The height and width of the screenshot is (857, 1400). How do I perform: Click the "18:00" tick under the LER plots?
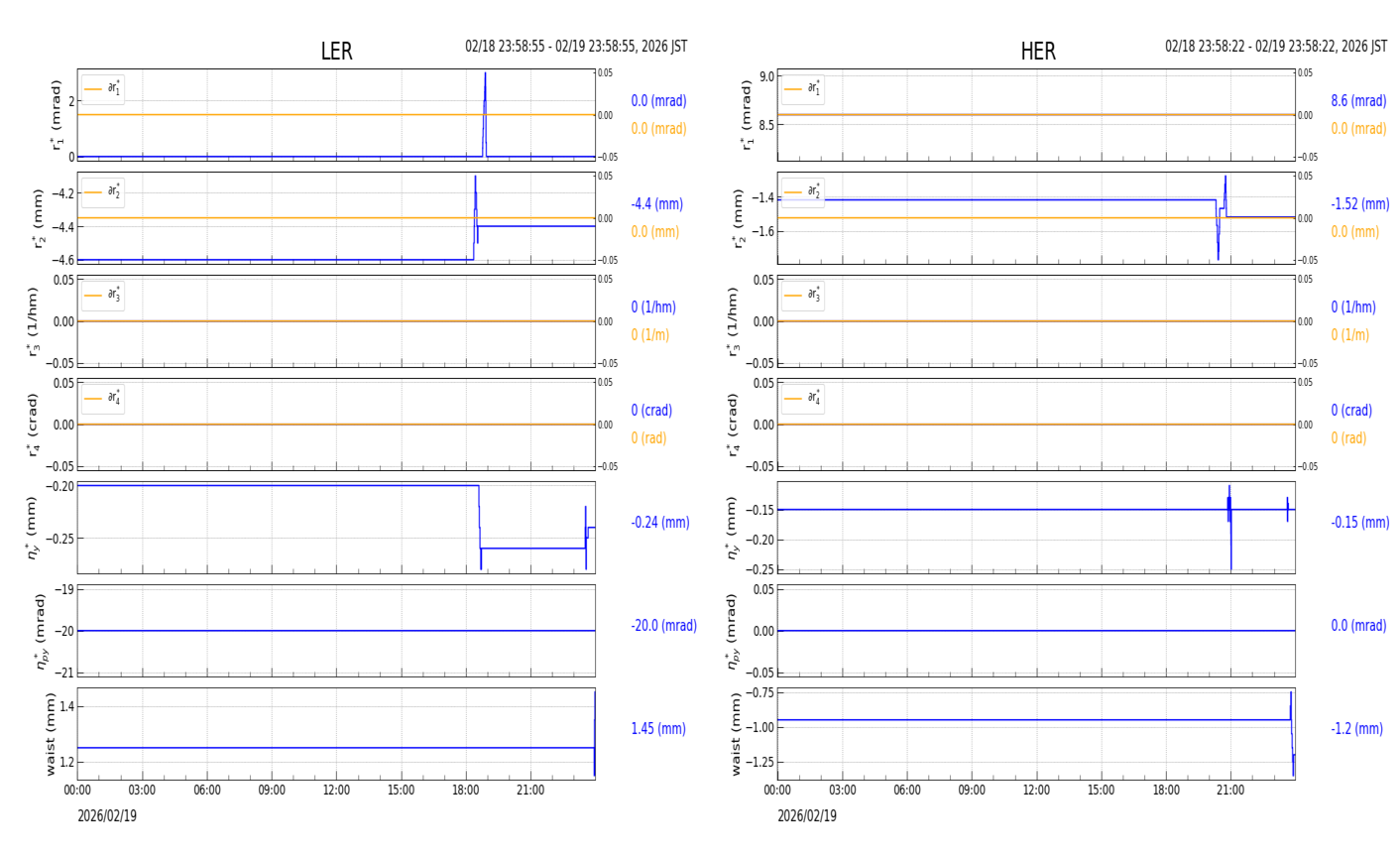(466, 791)
